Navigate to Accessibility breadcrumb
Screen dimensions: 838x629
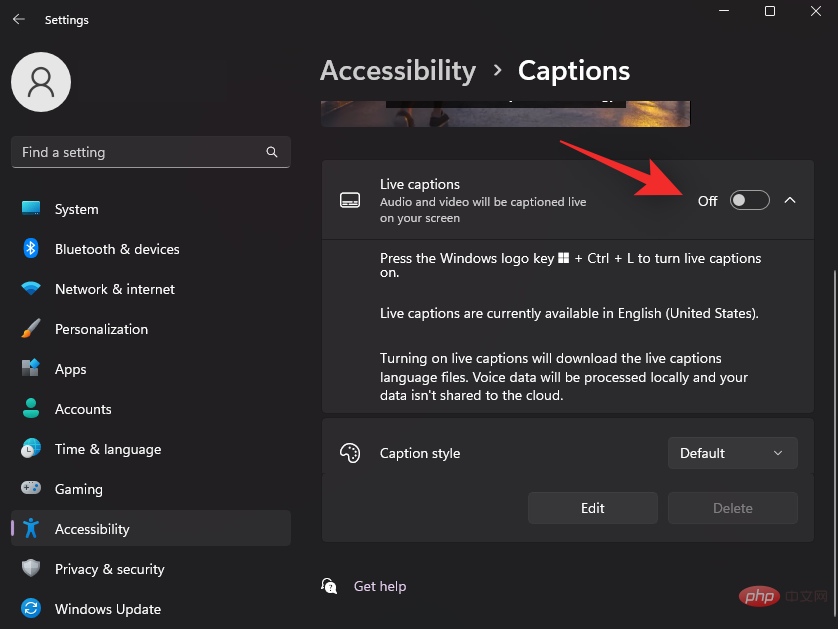pos(398,71)
